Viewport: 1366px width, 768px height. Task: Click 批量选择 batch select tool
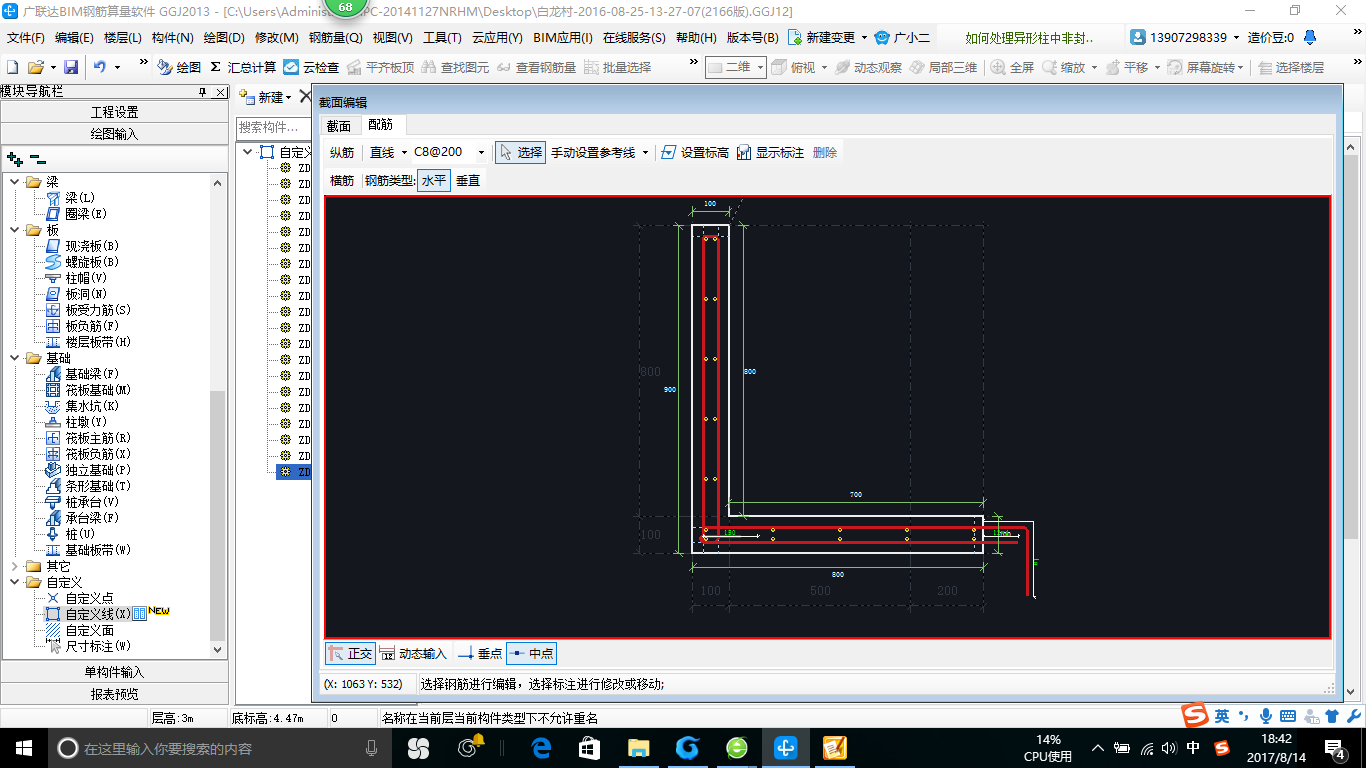coord(617,67)
